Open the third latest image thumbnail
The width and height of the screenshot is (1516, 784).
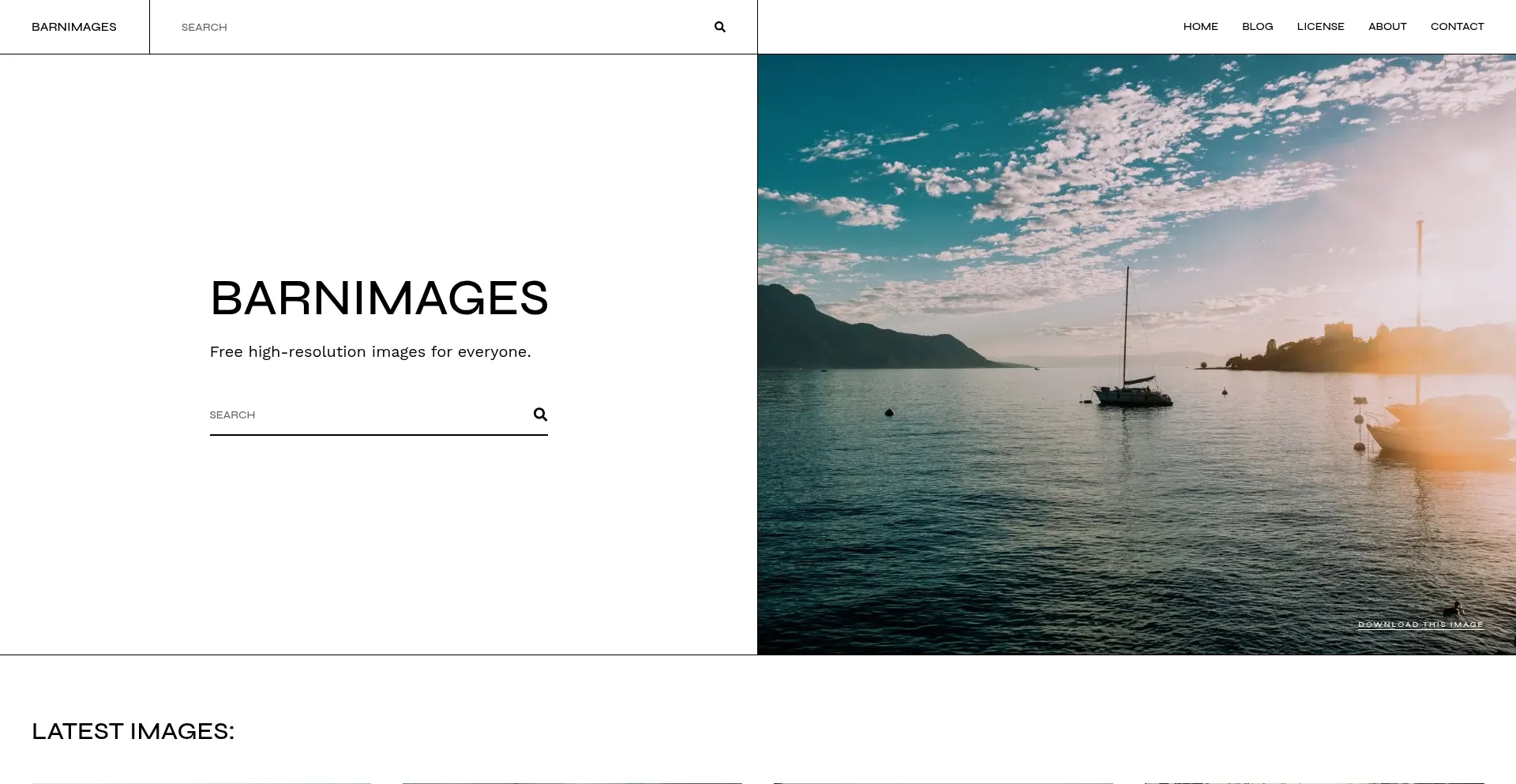(x=944, y=782)
